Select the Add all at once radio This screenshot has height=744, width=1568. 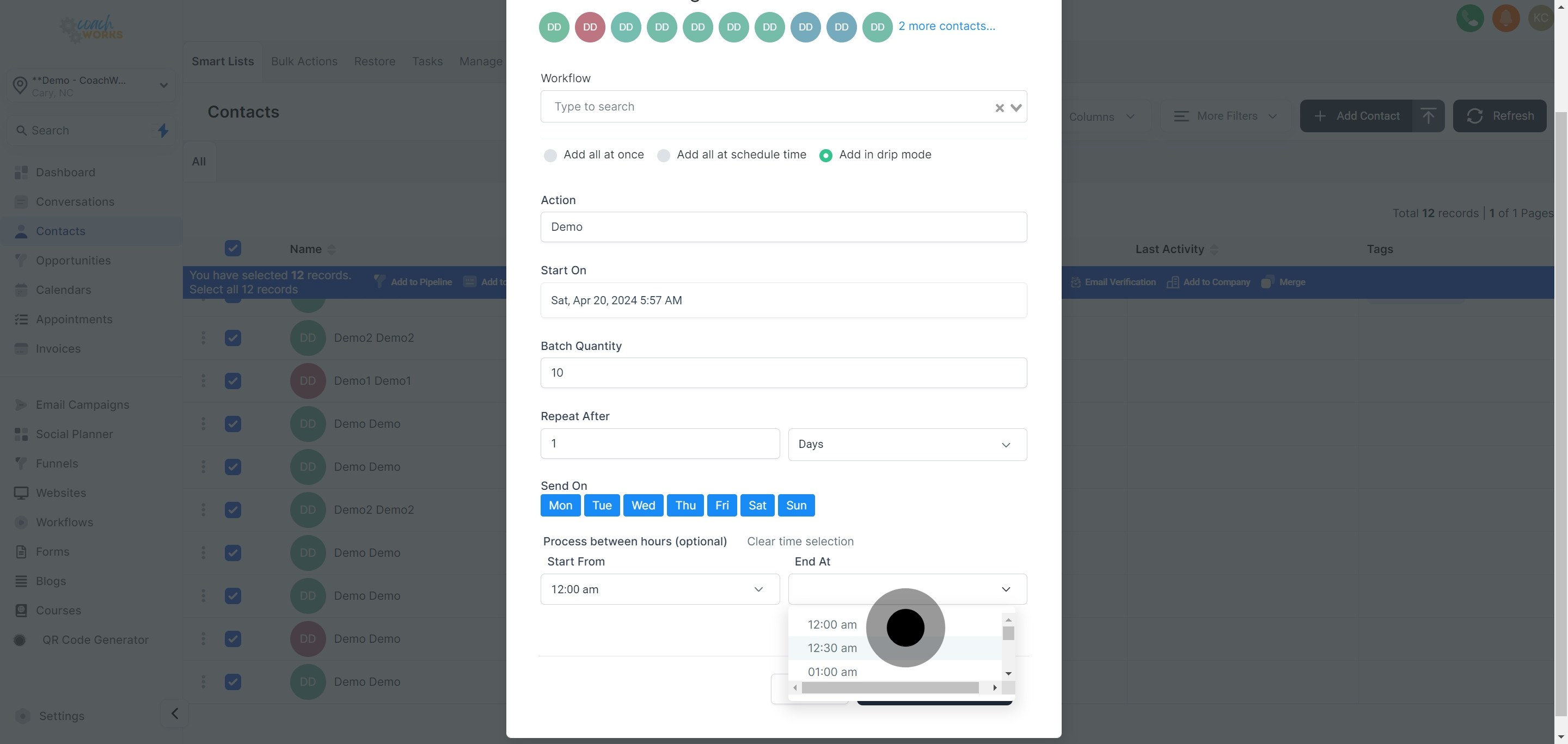click(550, 155)
